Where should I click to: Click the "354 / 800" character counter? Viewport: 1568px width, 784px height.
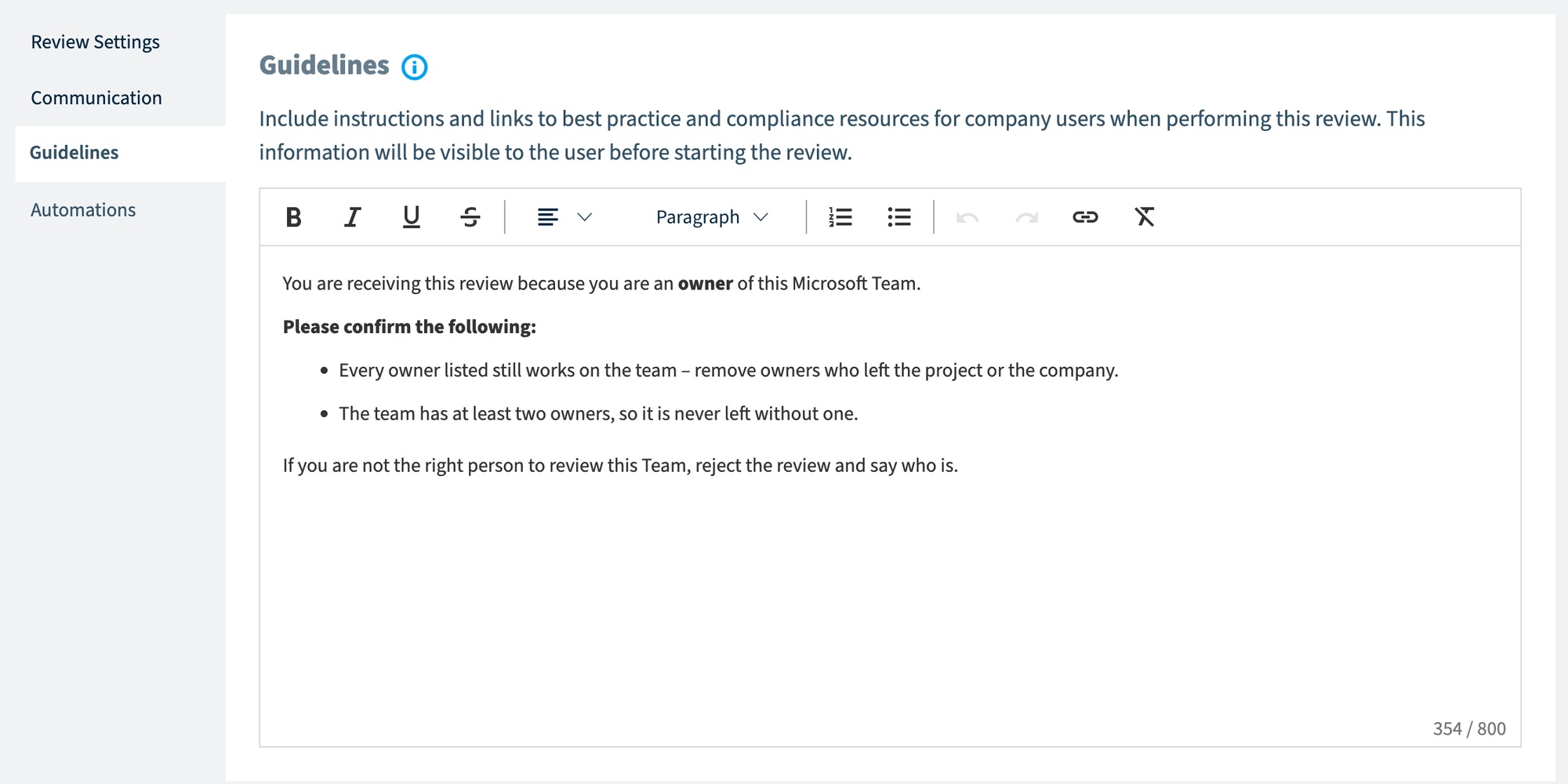1469,729
